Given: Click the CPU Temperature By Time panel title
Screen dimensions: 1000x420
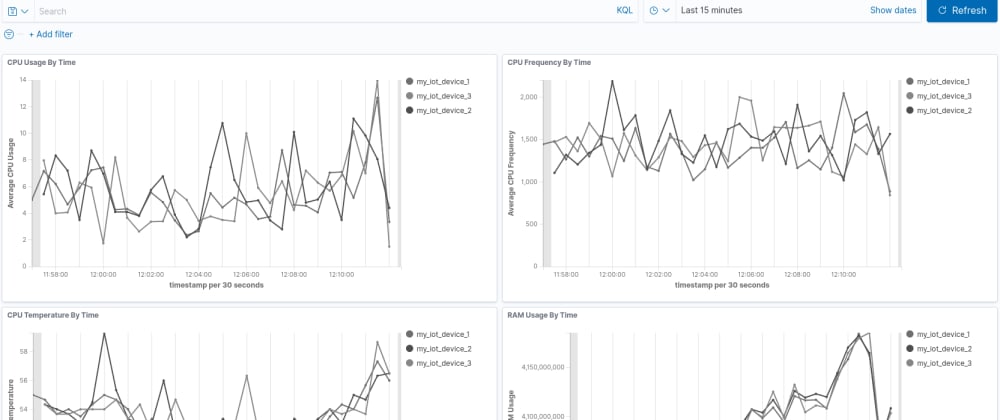Looking at the screenshot, I should pyautogui.click(x=53, y=315).
